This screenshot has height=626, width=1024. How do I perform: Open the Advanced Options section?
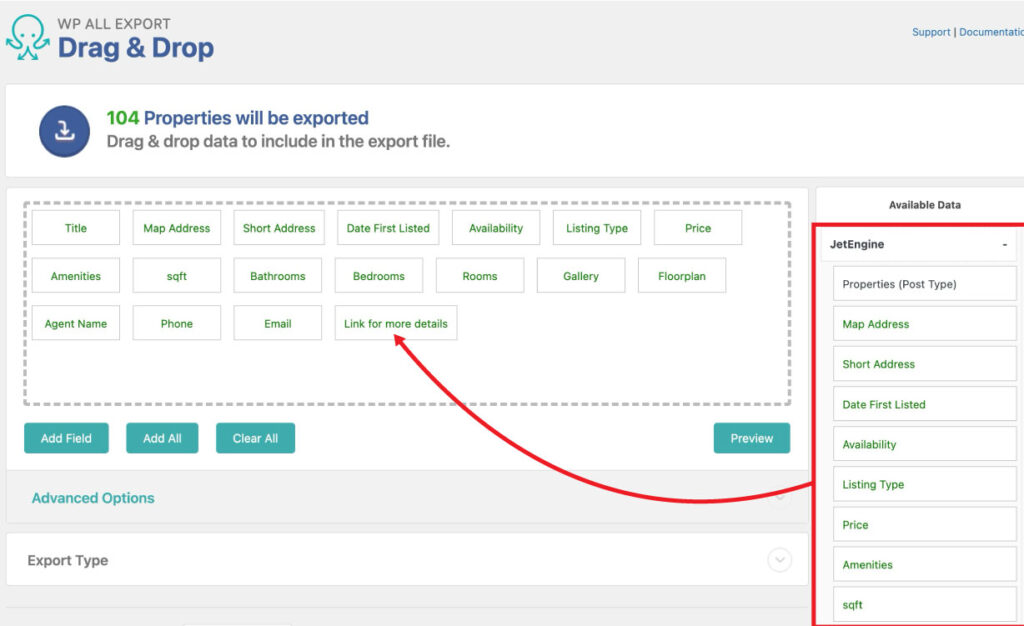[92, 498]
